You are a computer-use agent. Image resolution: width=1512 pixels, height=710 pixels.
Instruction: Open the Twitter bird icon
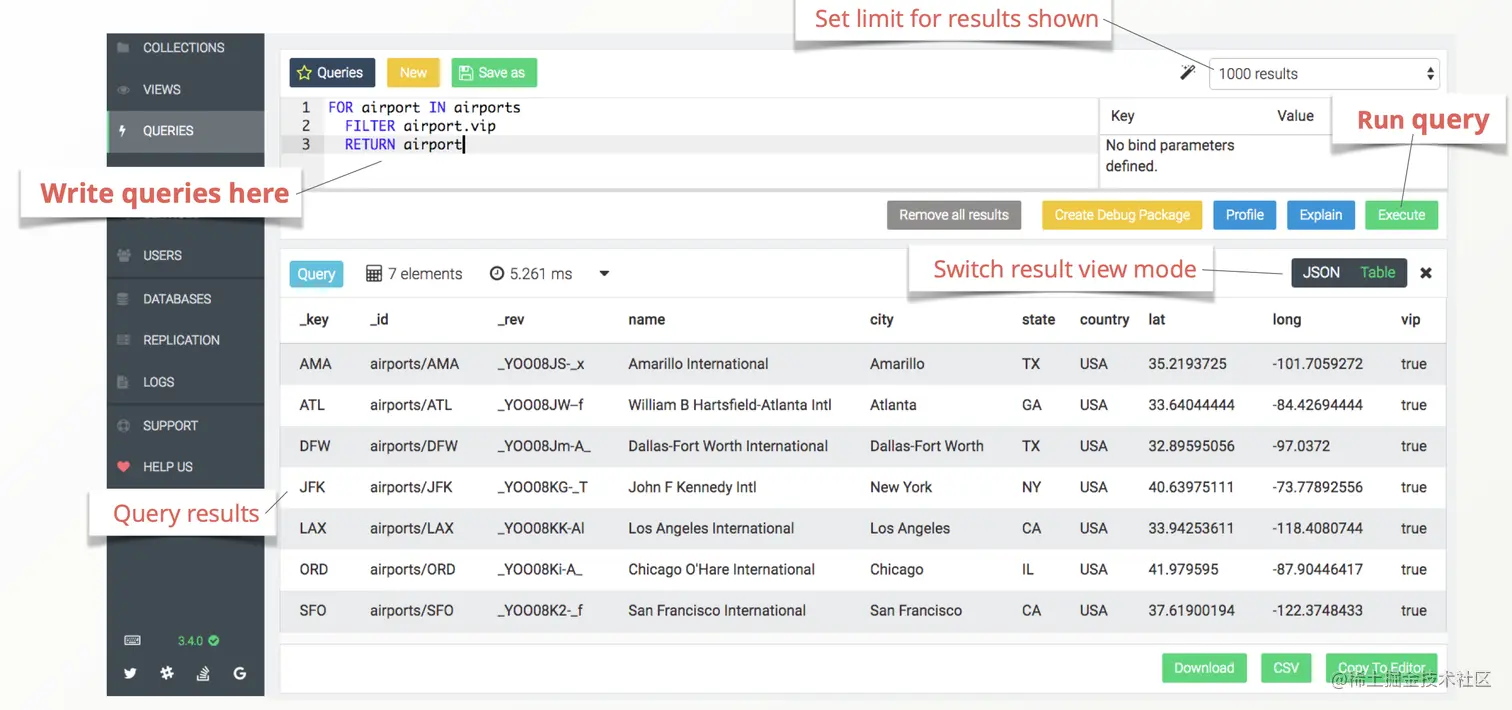tap(130, 674)
